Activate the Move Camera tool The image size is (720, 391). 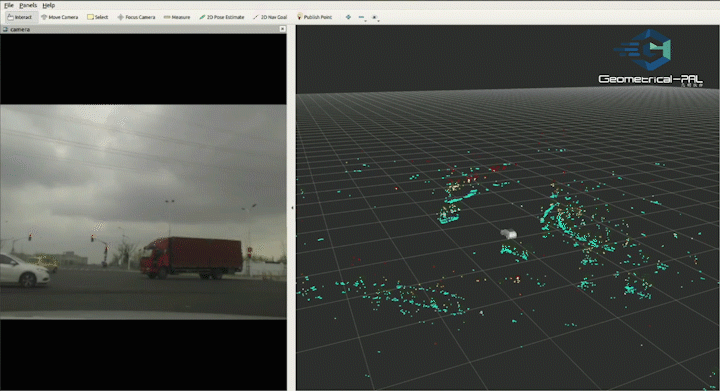click(x=60, y=17)
